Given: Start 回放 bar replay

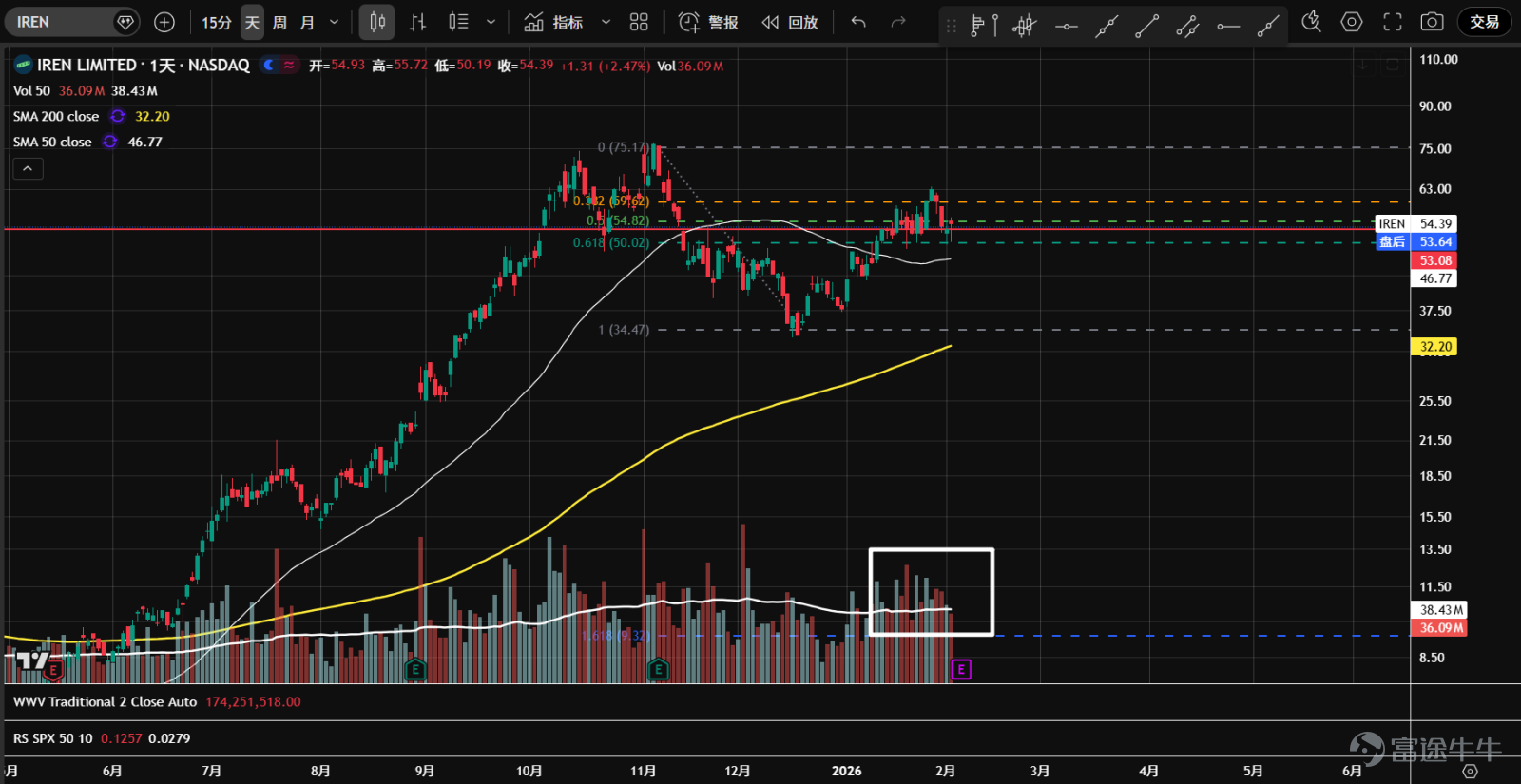Looking at the screenshot, I should pos(790,22).
